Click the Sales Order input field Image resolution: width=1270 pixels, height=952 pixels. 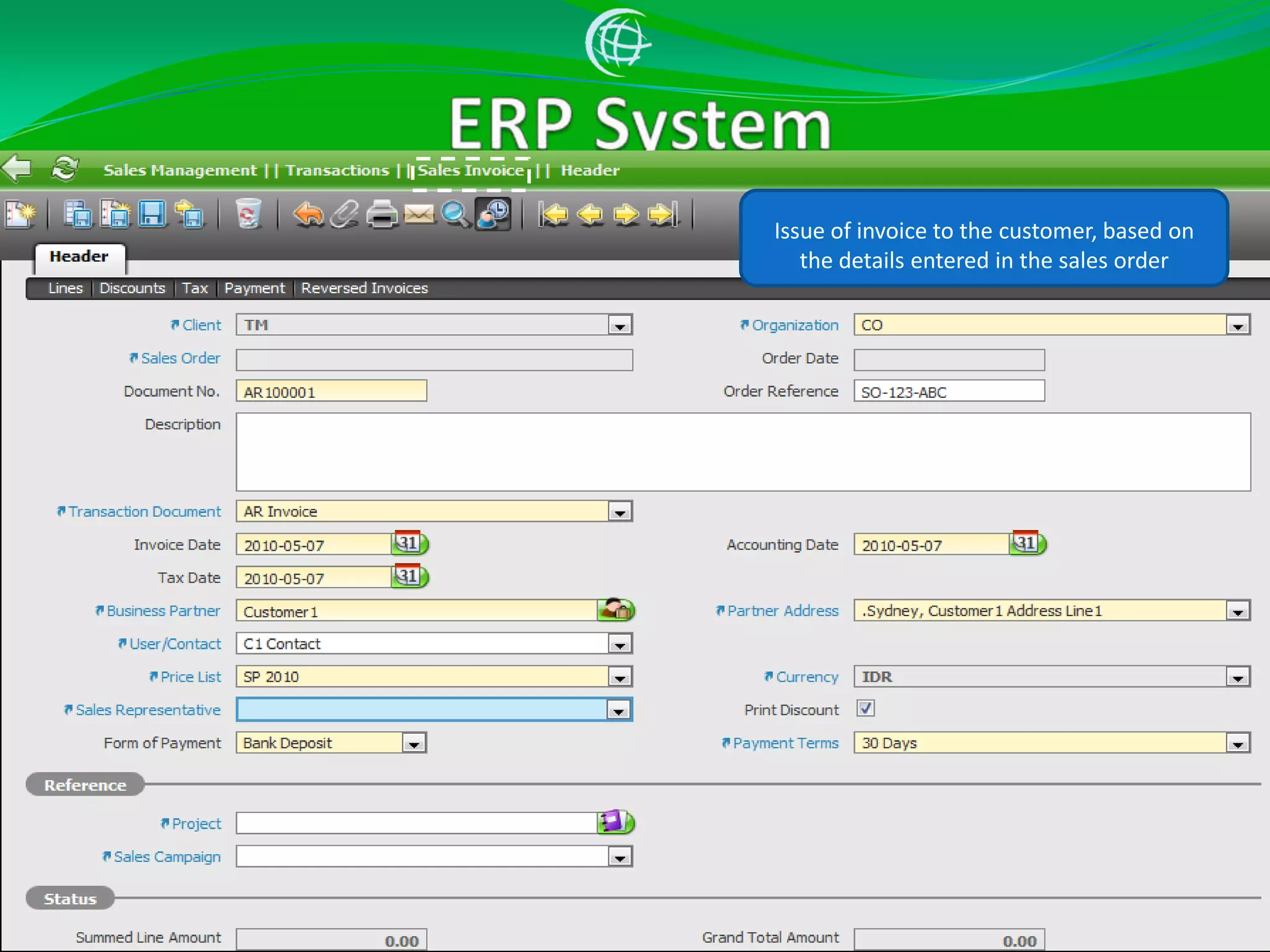(434, 359)
